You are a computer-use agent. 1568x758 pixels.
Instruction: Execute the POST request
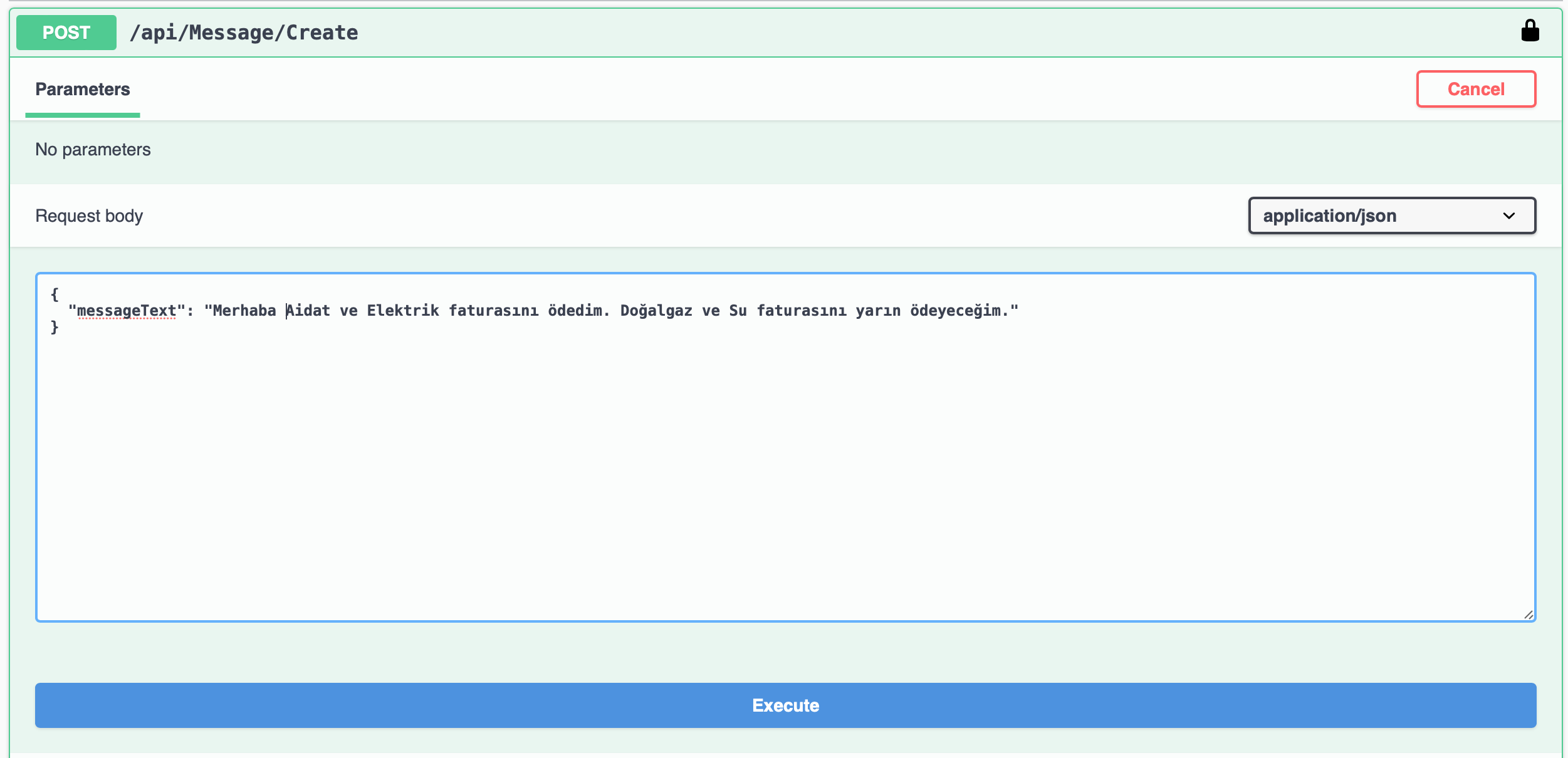(786, 705)
